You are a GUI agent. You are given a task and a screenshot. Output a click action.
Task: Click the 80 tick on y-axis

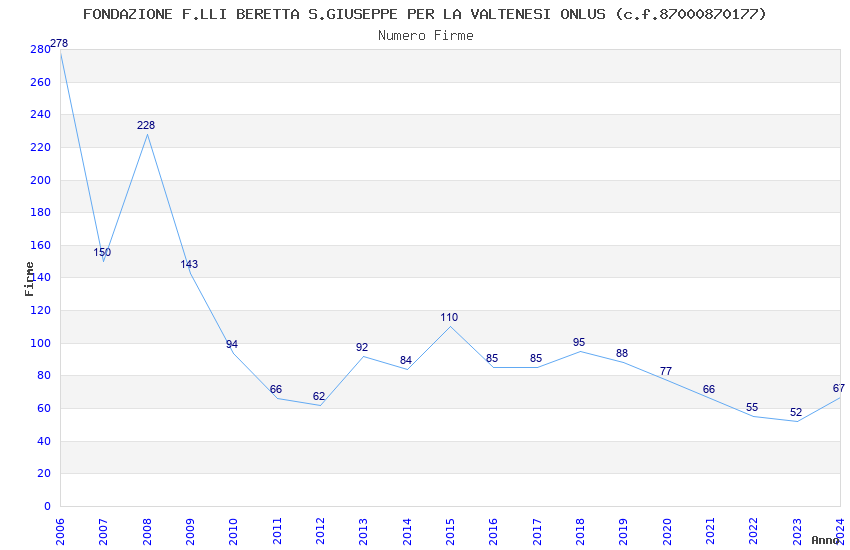tap(44, 376)
